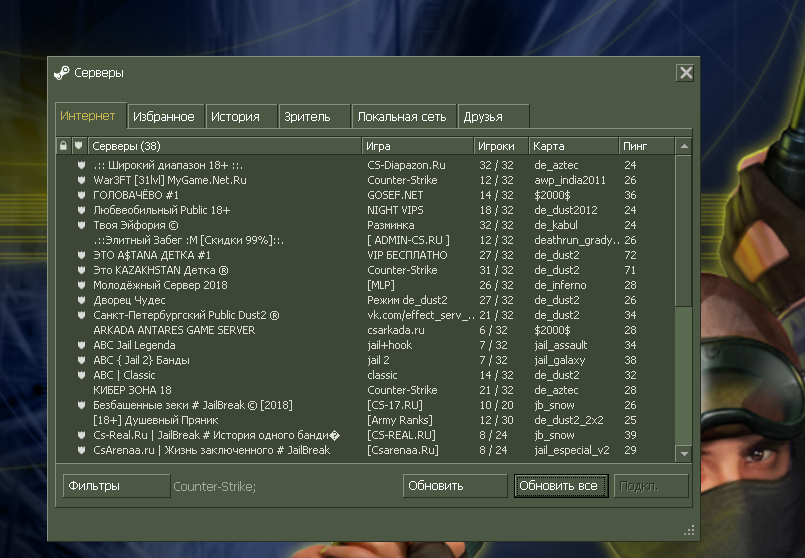Sort list by Игроки column header
Viewport: 805px width, 558px height.
[501, 146]
